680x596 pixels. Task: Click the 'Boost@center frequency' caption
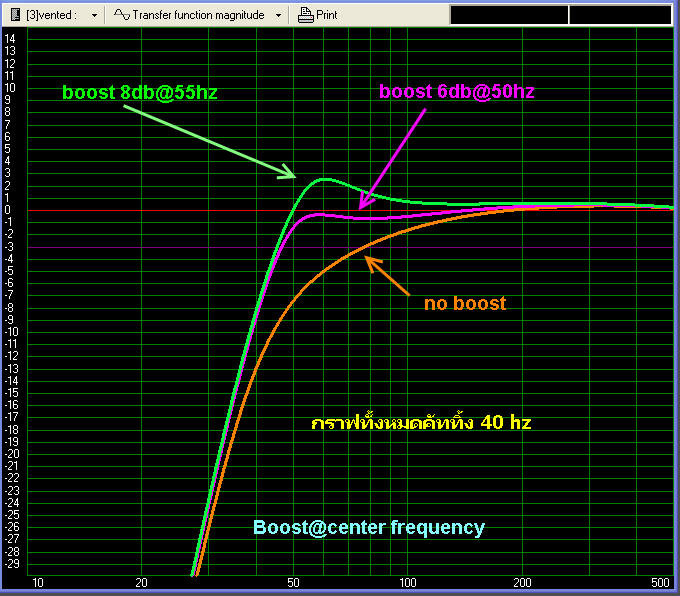pyautogui.click(x=369, y=528)
